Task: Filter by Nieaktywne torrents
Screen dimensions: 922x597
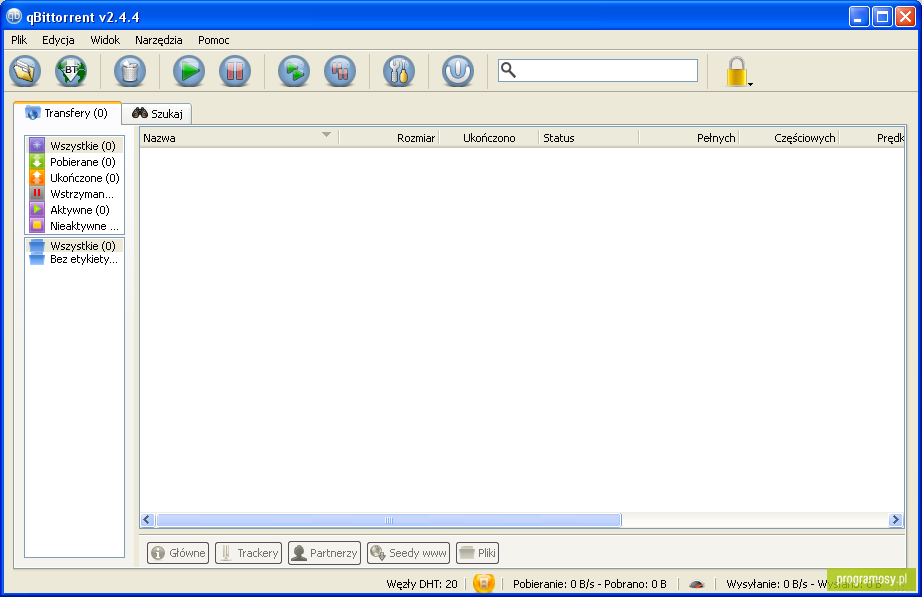Action: pyautogui.click(x=75, y=226)
